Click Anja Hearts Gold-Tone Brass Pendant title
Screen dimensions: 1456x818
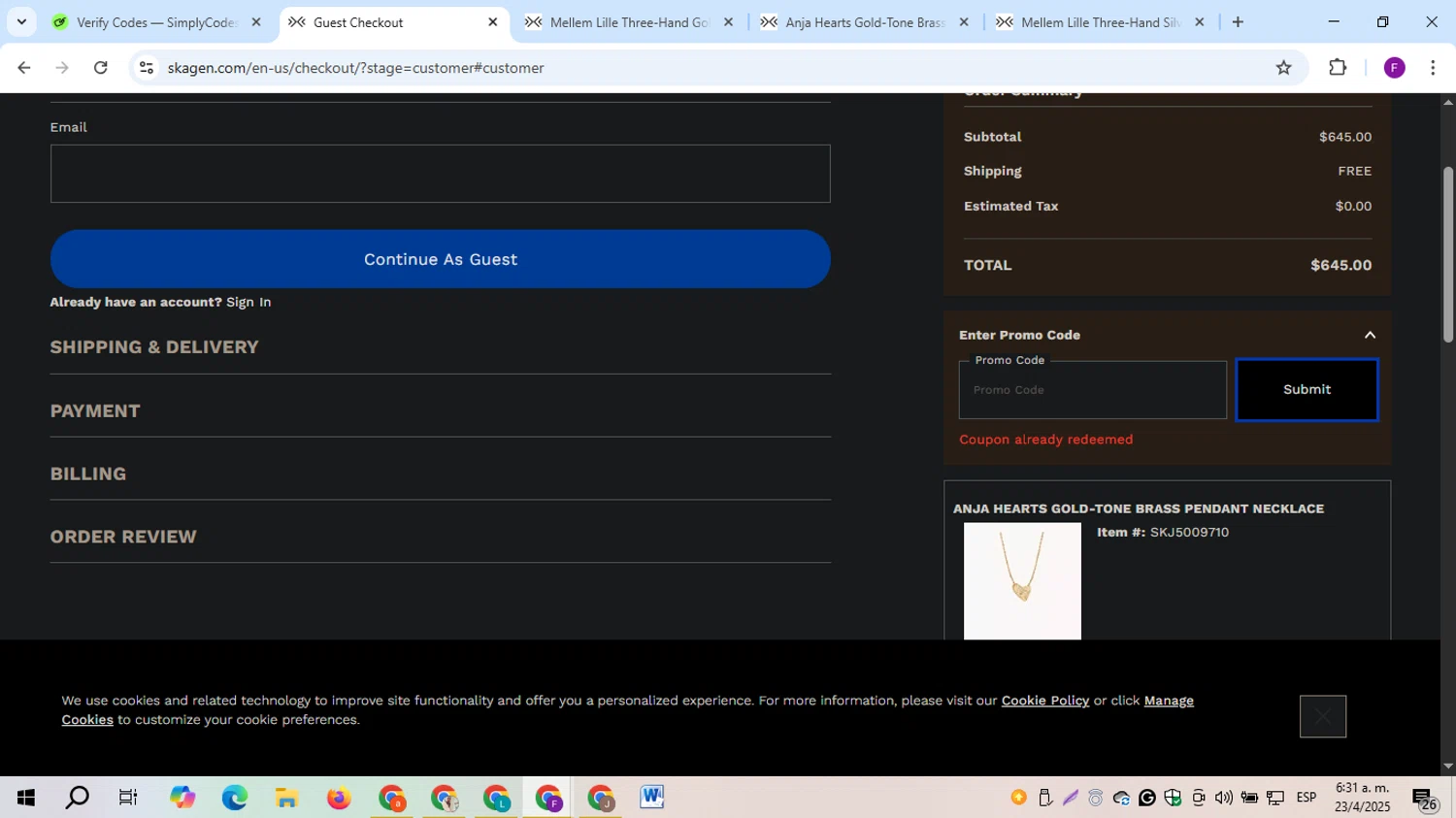1139,508
